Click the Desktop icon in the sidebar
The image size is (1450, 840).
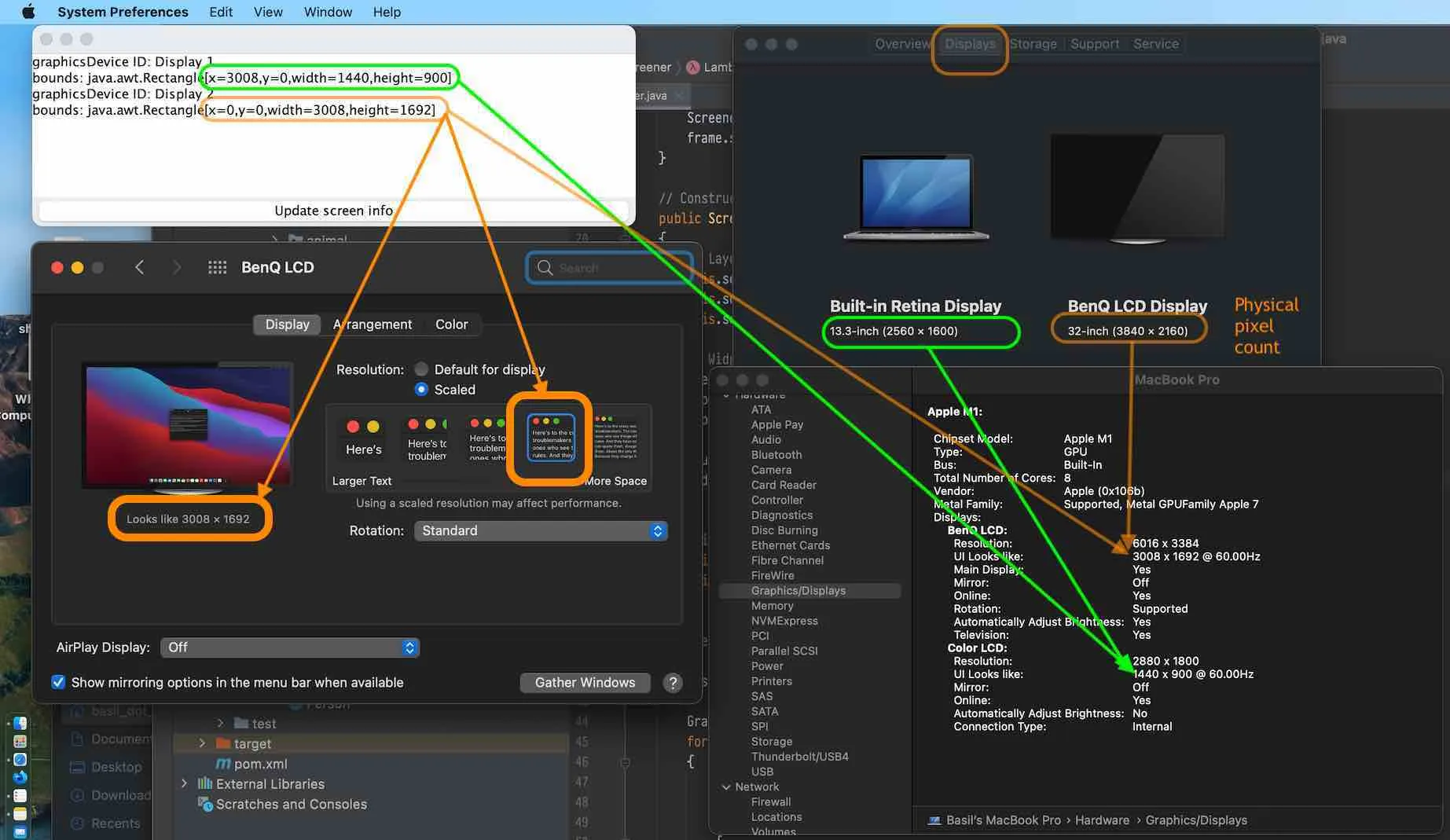point(77,767)
